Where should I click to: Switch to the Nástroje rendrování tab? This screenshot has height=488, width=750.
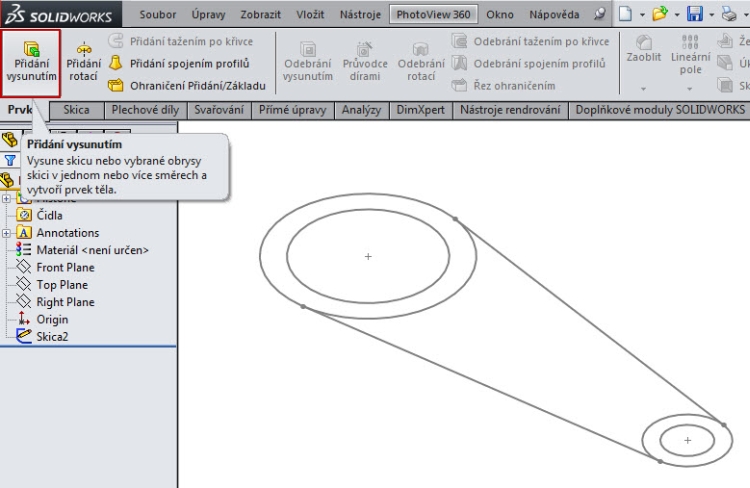coord(510,110)
